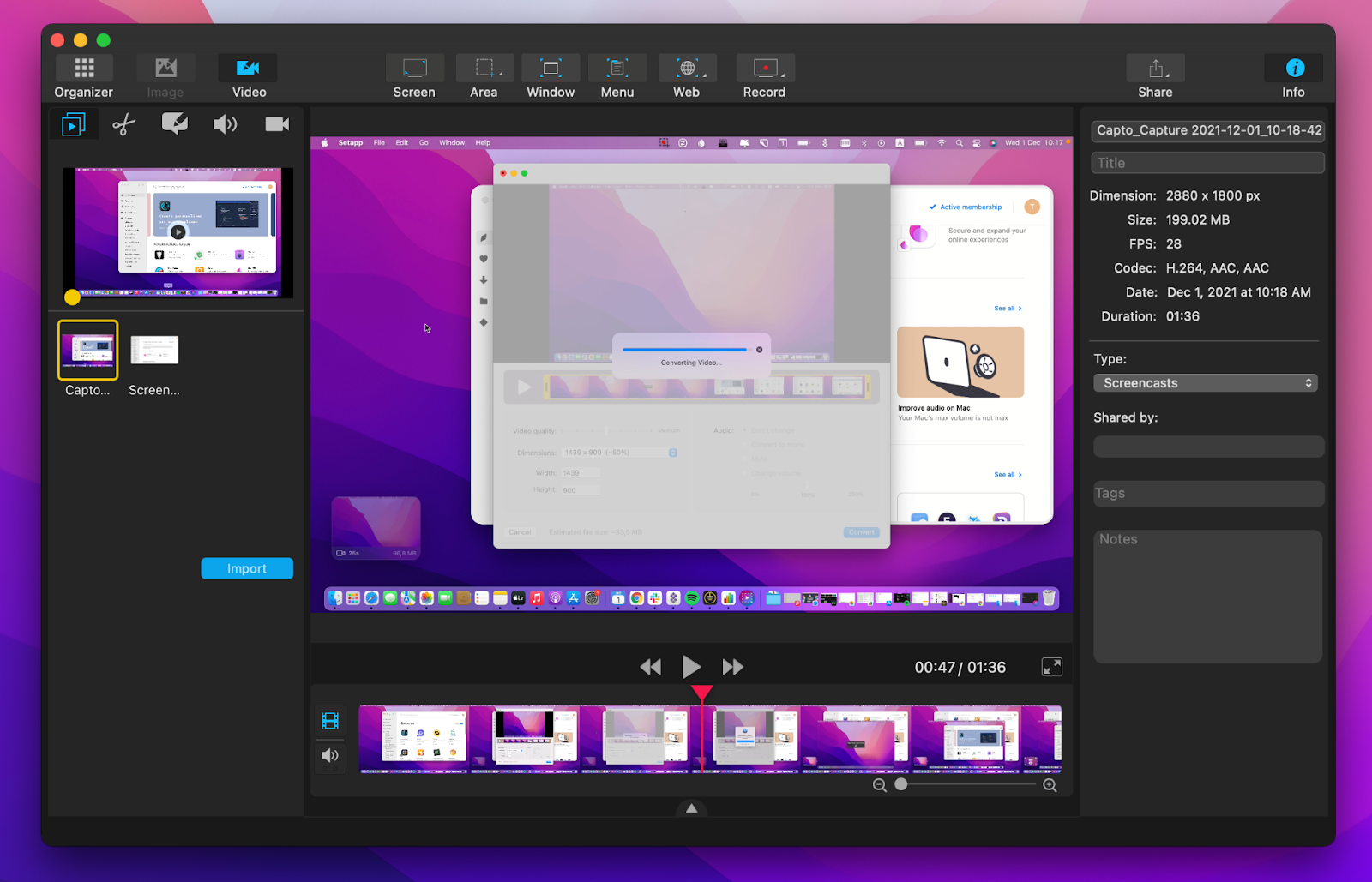Image resolution: width=1372 pixels, height=882 pixels.
Task: Mute the audio track in the timeline
Action: click(329, 755)
